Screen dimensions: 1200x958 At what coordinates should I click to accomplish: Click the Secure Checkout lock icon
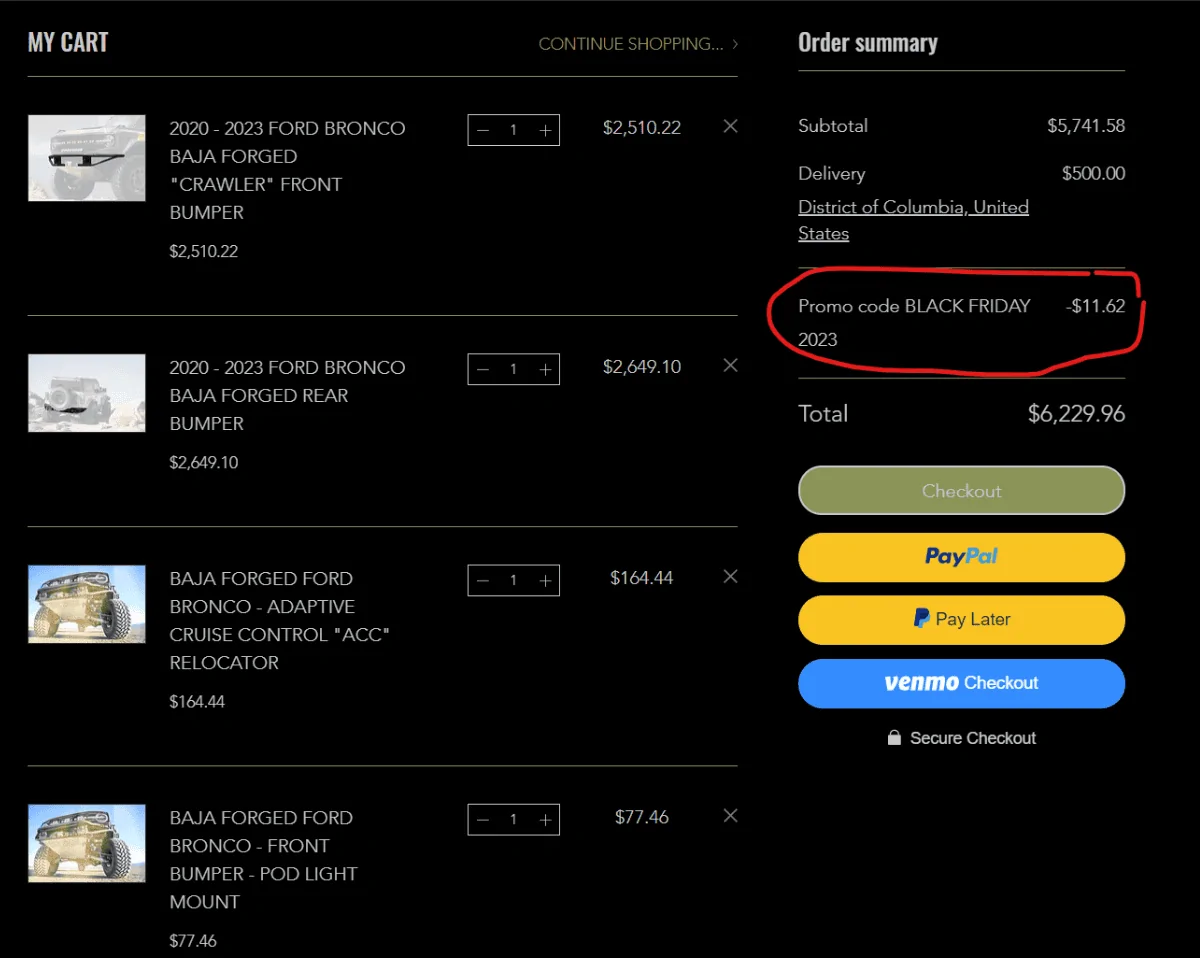tap(894, 737)
